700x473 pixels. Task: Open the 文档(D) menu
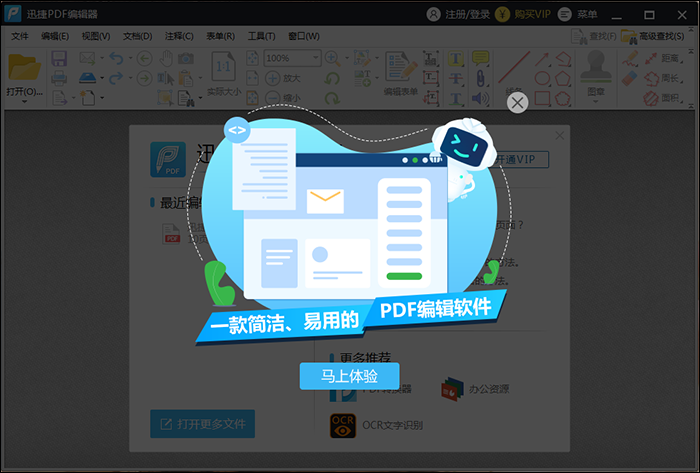(138, 36)
